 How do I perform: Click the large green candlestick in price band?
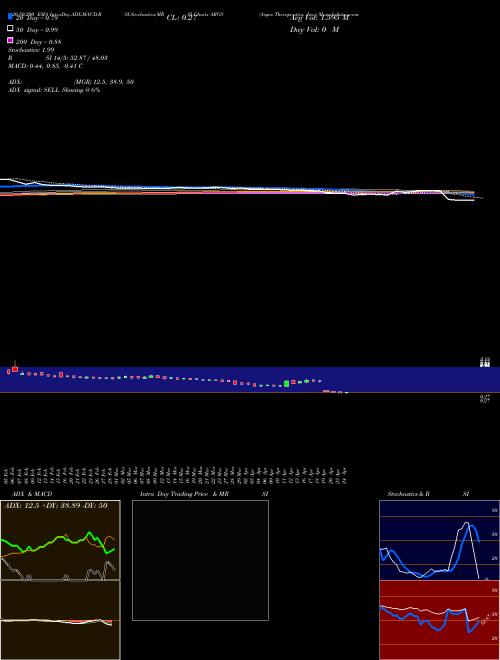287,383
